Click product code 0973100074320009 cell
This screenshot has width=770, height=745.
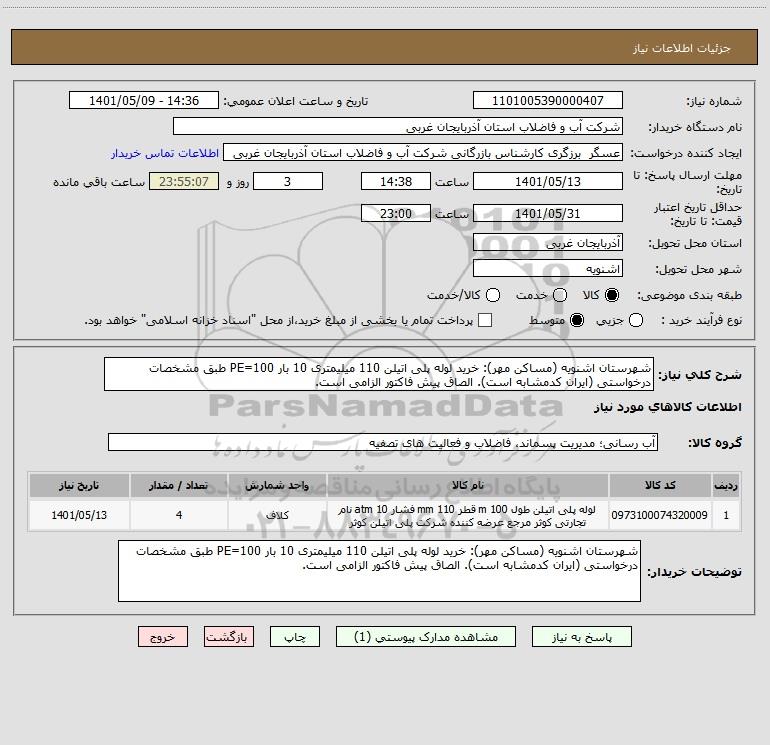(660, 515)
